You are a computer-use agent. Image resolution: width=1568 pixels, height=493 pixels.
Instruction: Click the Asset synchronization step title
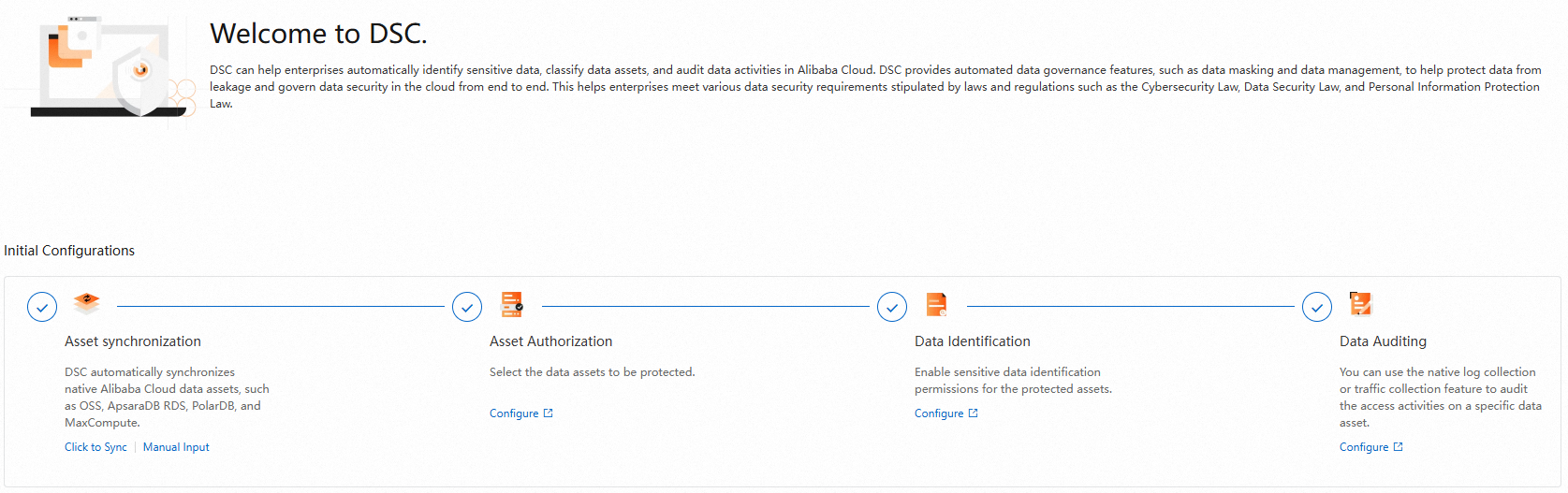[133, 341]
